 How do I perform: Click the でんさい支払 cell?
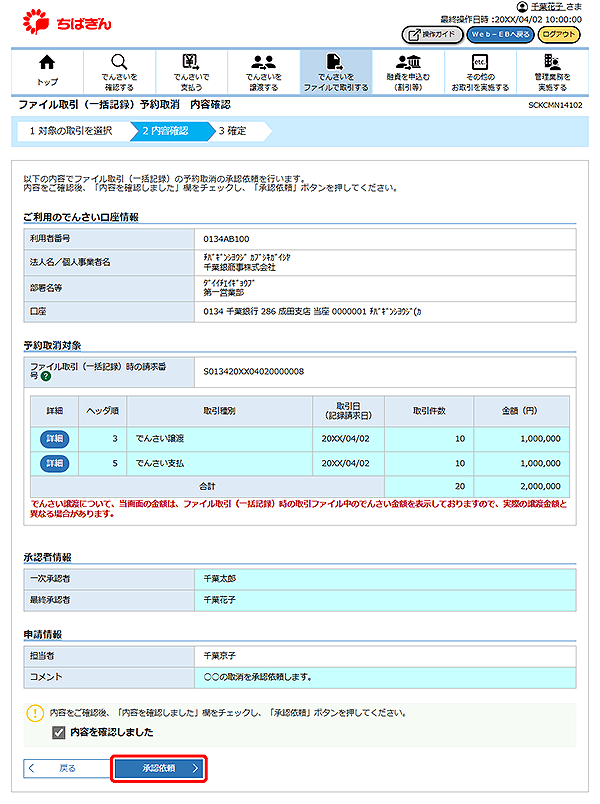[x=219, y=464]
